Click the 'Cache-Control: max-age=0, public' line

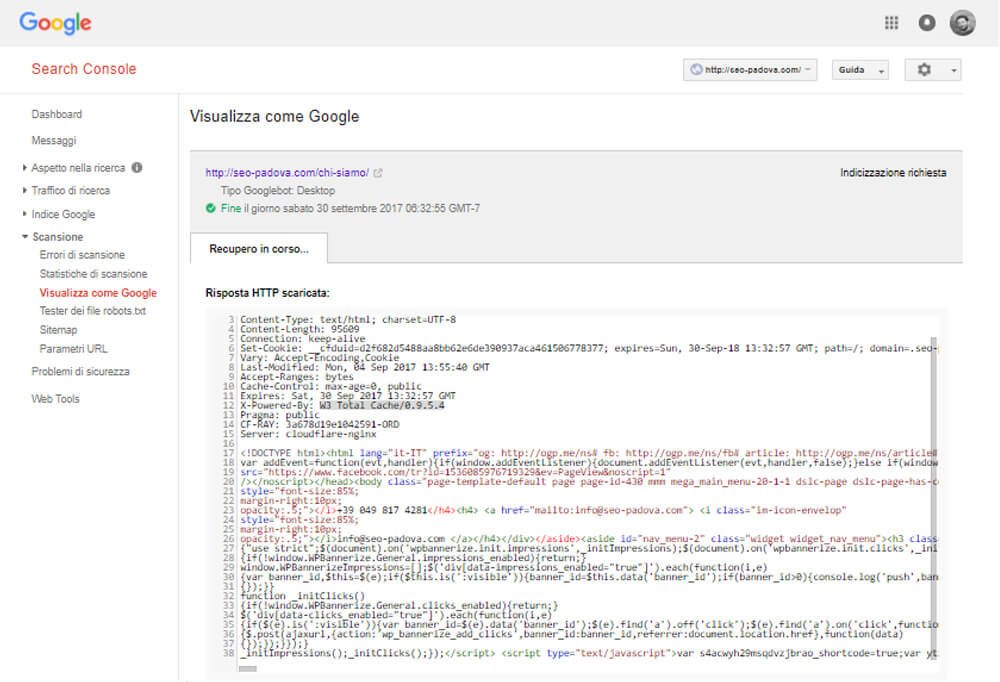(330, 386)
